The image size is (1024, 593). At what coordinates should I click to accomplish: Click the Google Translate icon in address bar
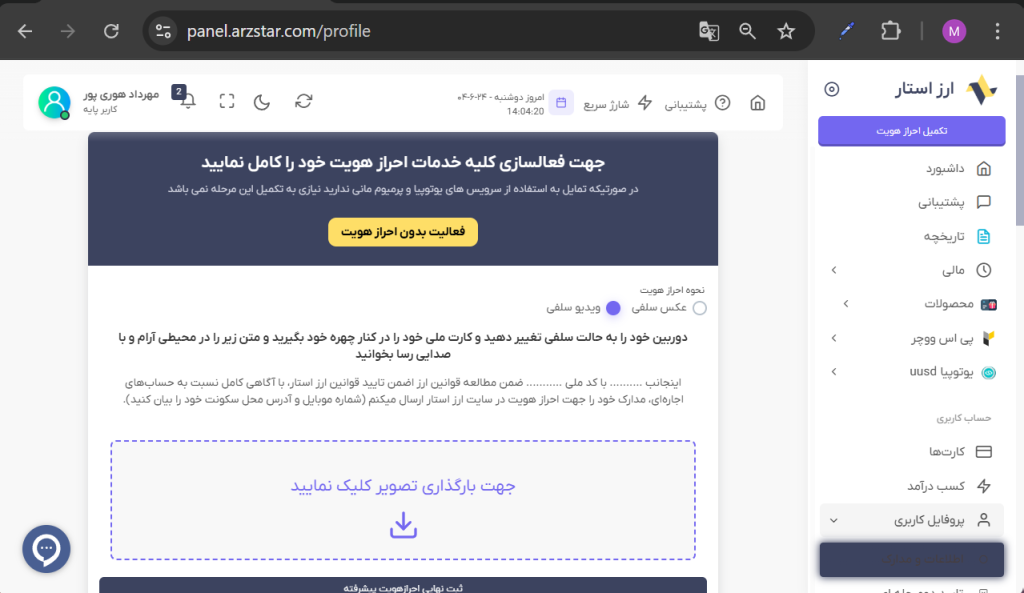tap(709, 31)
